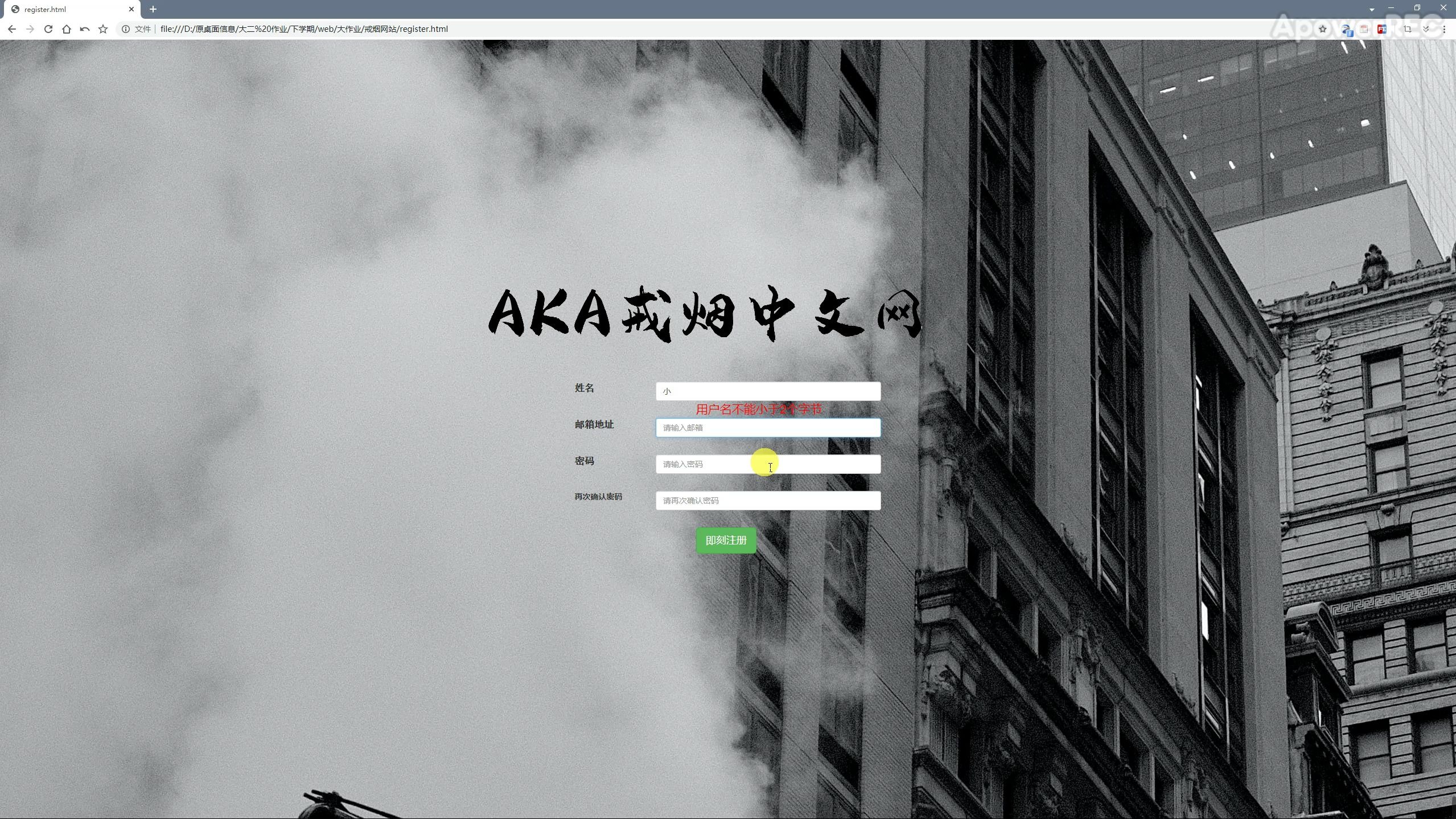Screen dimensions: 1456x819
Task: Bookmark this page with the address bar star
Action: pos(1323,29)
